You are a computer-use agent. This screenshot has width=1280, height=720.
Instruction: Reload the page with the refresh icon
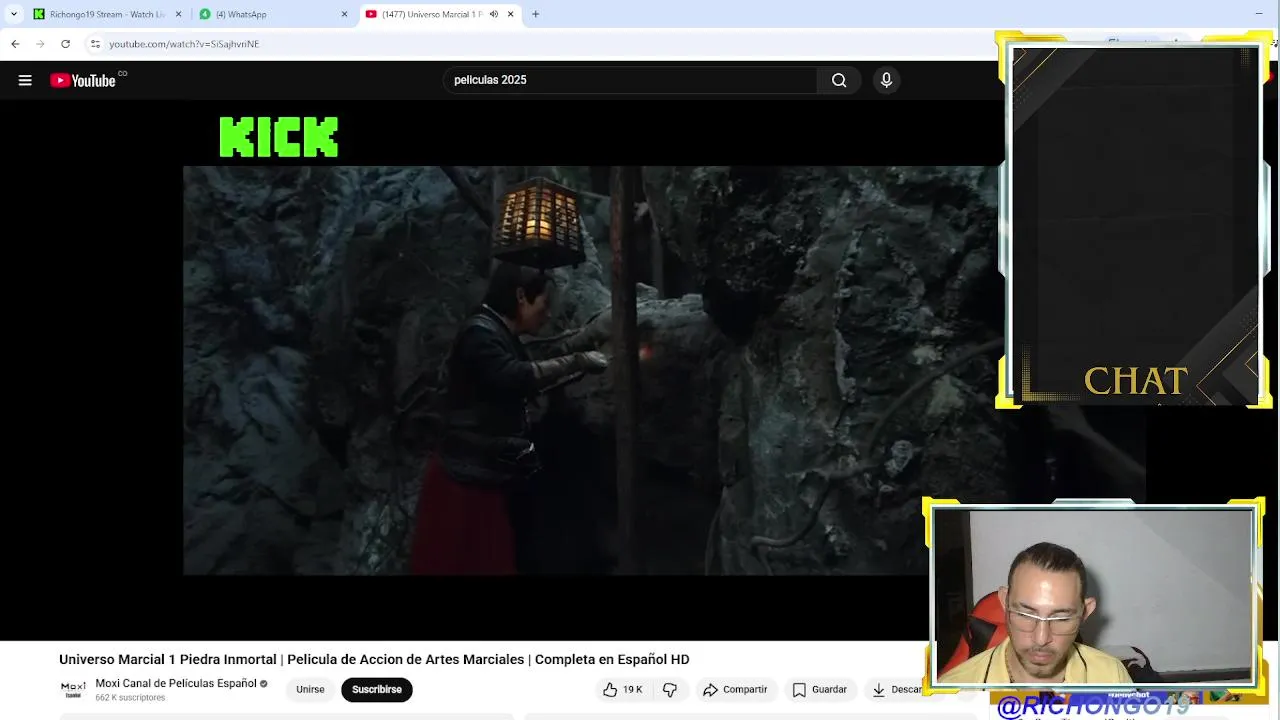tap(65, 44)
